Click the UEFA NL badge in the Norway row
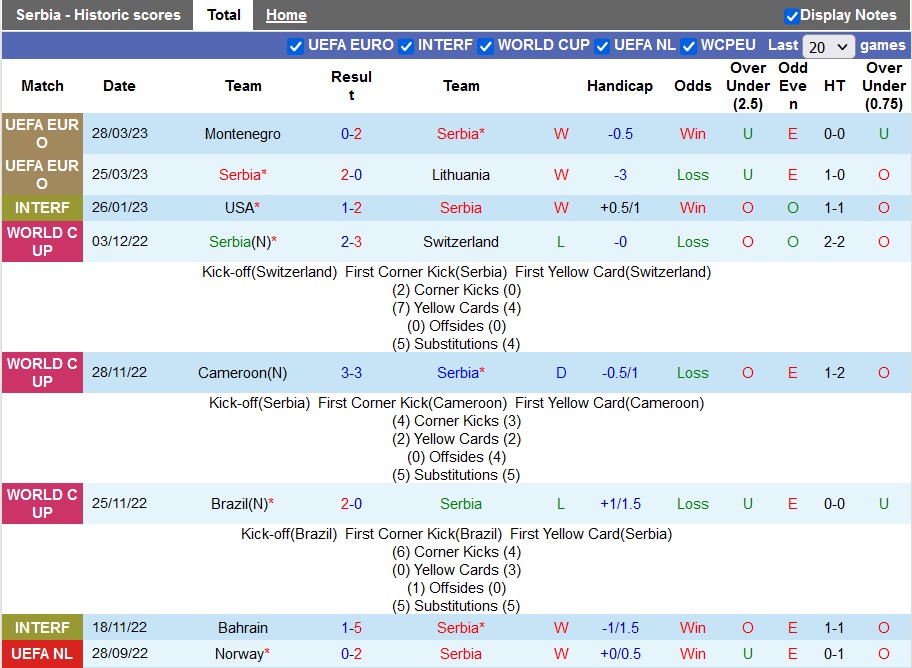This screenshot has height=668, width=912. [42, 654]
